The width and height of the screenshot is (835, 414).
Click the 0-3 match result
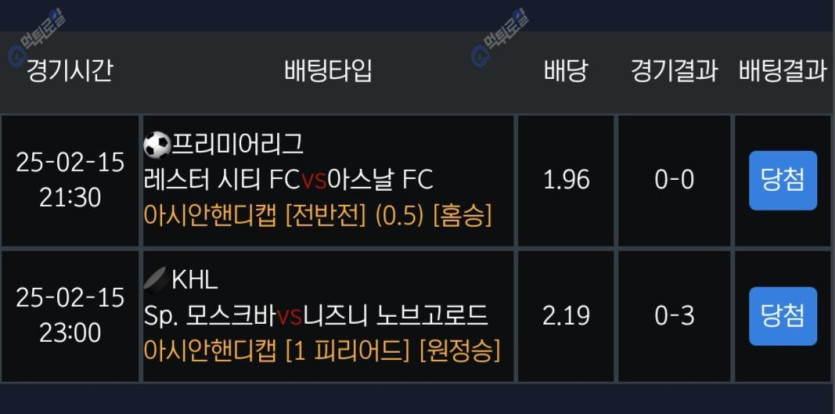pyautogui.click(x=674, y=316)
